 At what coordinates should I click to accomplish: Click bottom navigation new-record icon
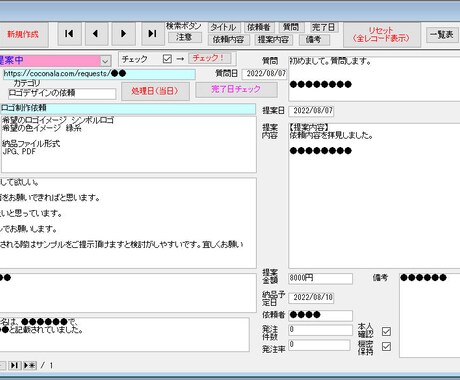[x=30, y=365]
